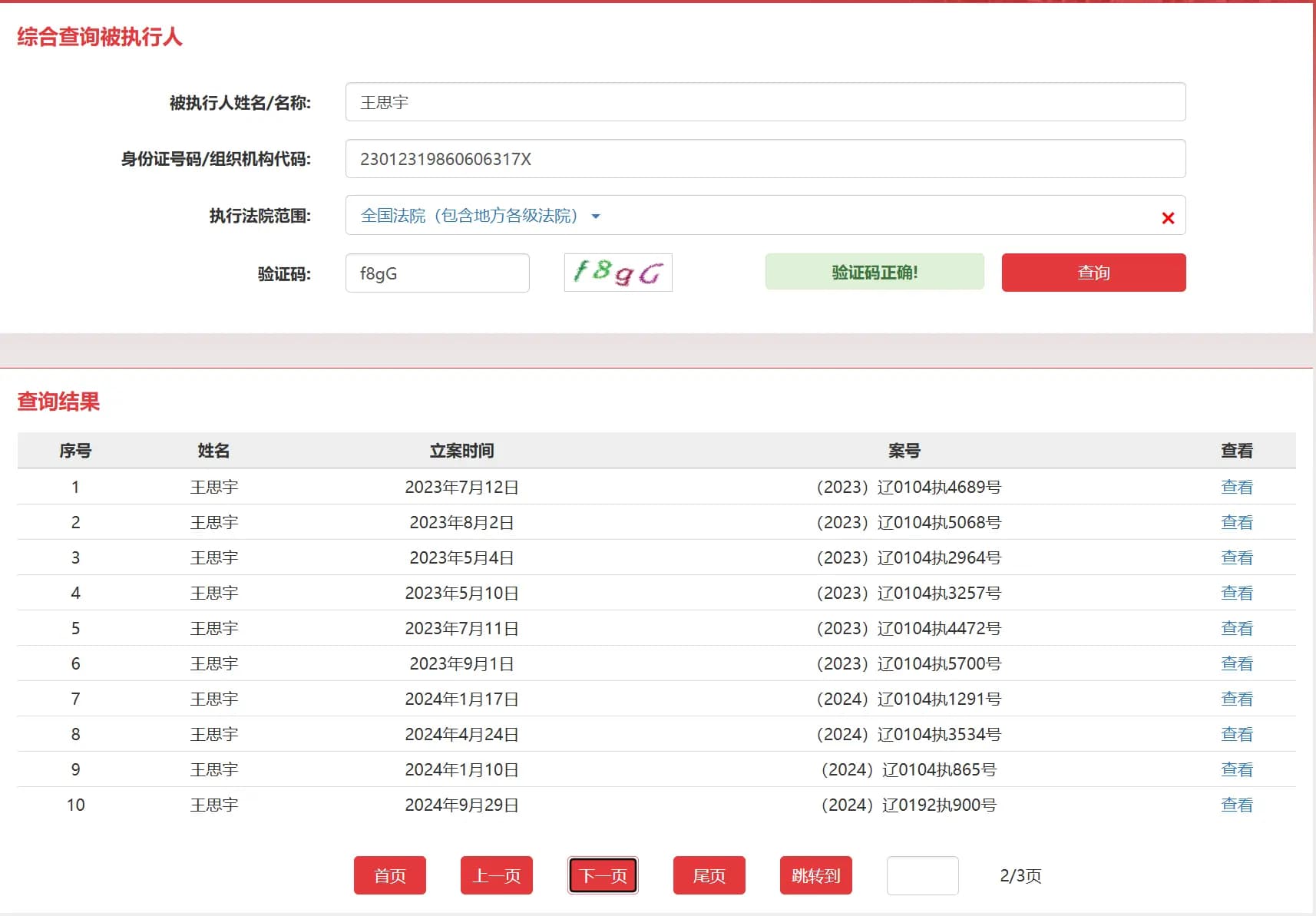View details of case 辽0104执1291号
The width and height of the screenshot is (1316, 916).
[x=1237, y=699]
